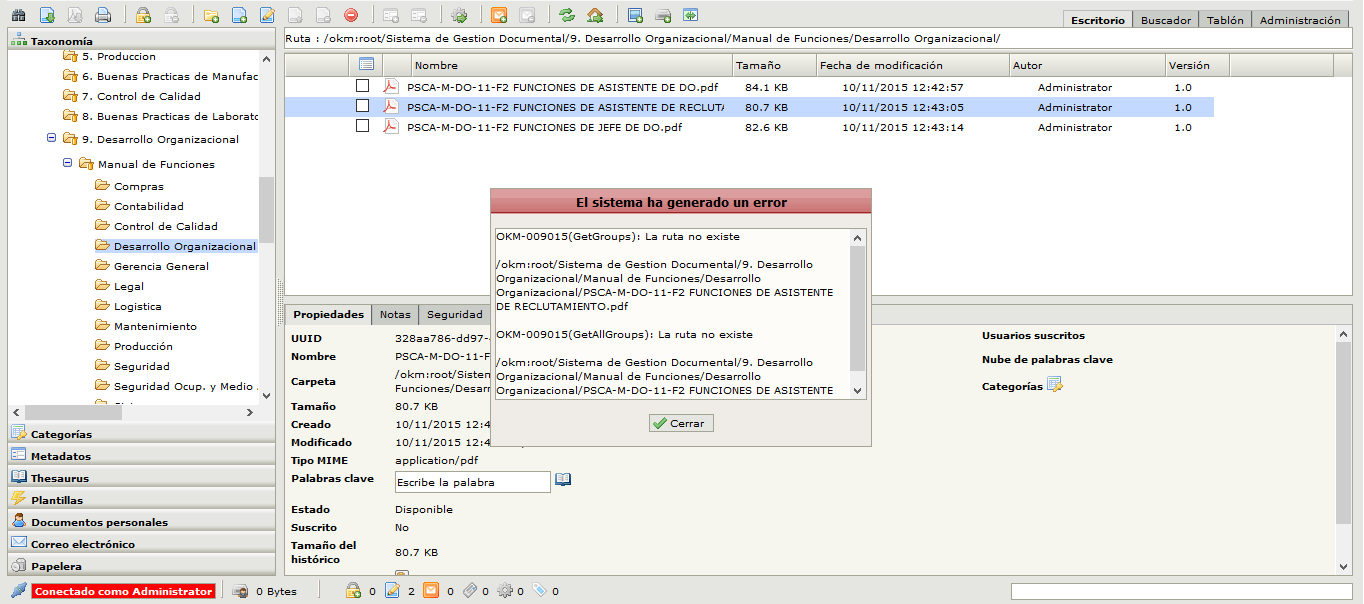This screenshot has height=604, width=1364.
Task: Toggle the select-all checkbox in column header
Action: 366,63
